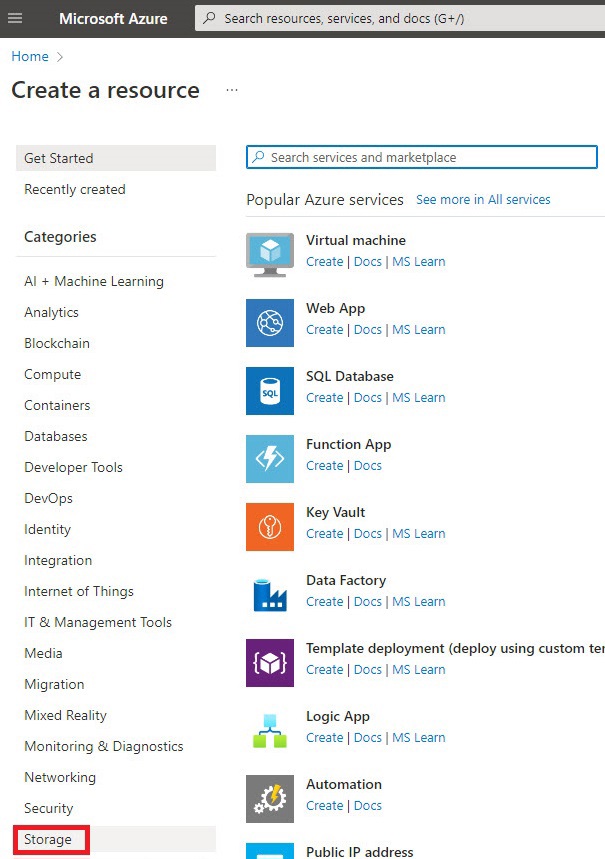
Task: Open IT & Management Tools category
Action: pyautogui.click(x=98, y=622)
